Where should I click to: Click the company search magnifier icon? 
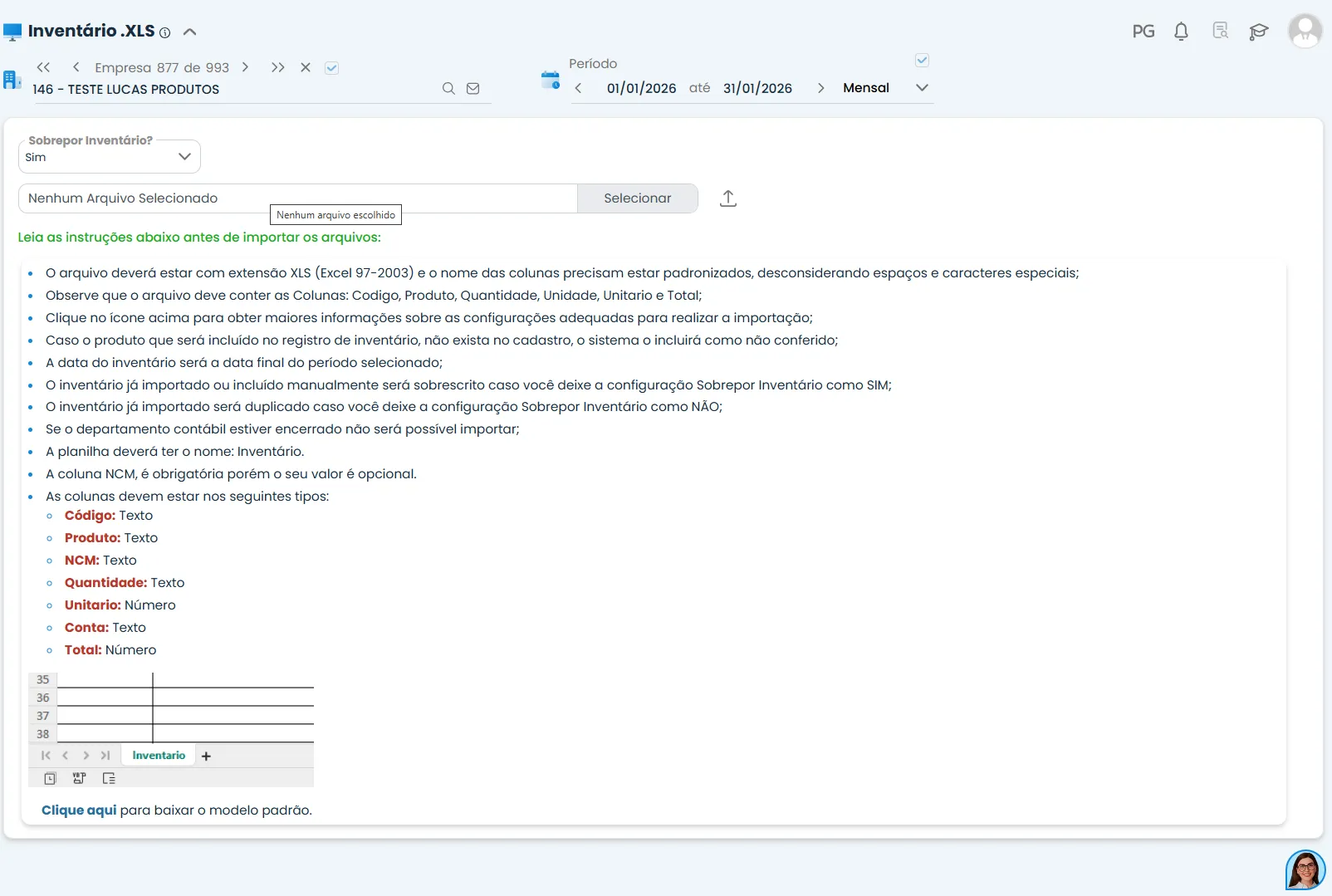[448, 89]
